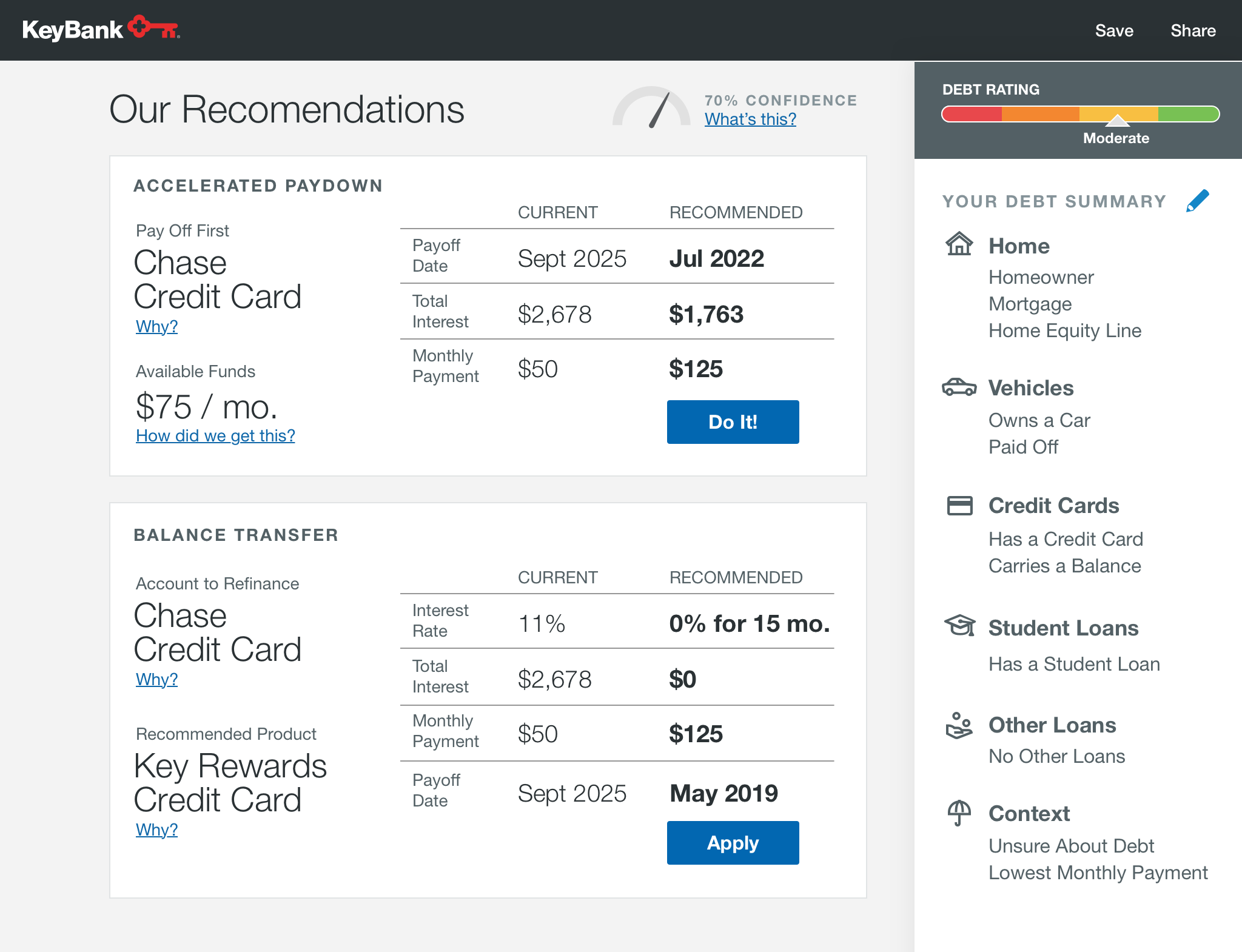Select the Student Loans graduation cap icon
Screen dimensions: 1242x952
[x=959, y=626]
